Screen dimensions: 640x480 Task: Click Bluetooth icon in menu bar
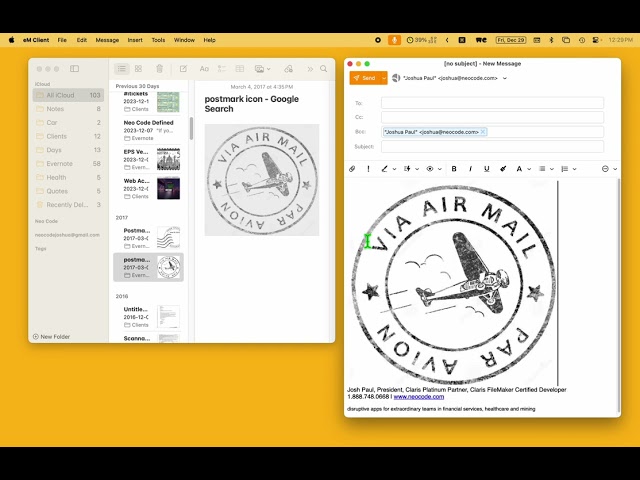[551, 40]
